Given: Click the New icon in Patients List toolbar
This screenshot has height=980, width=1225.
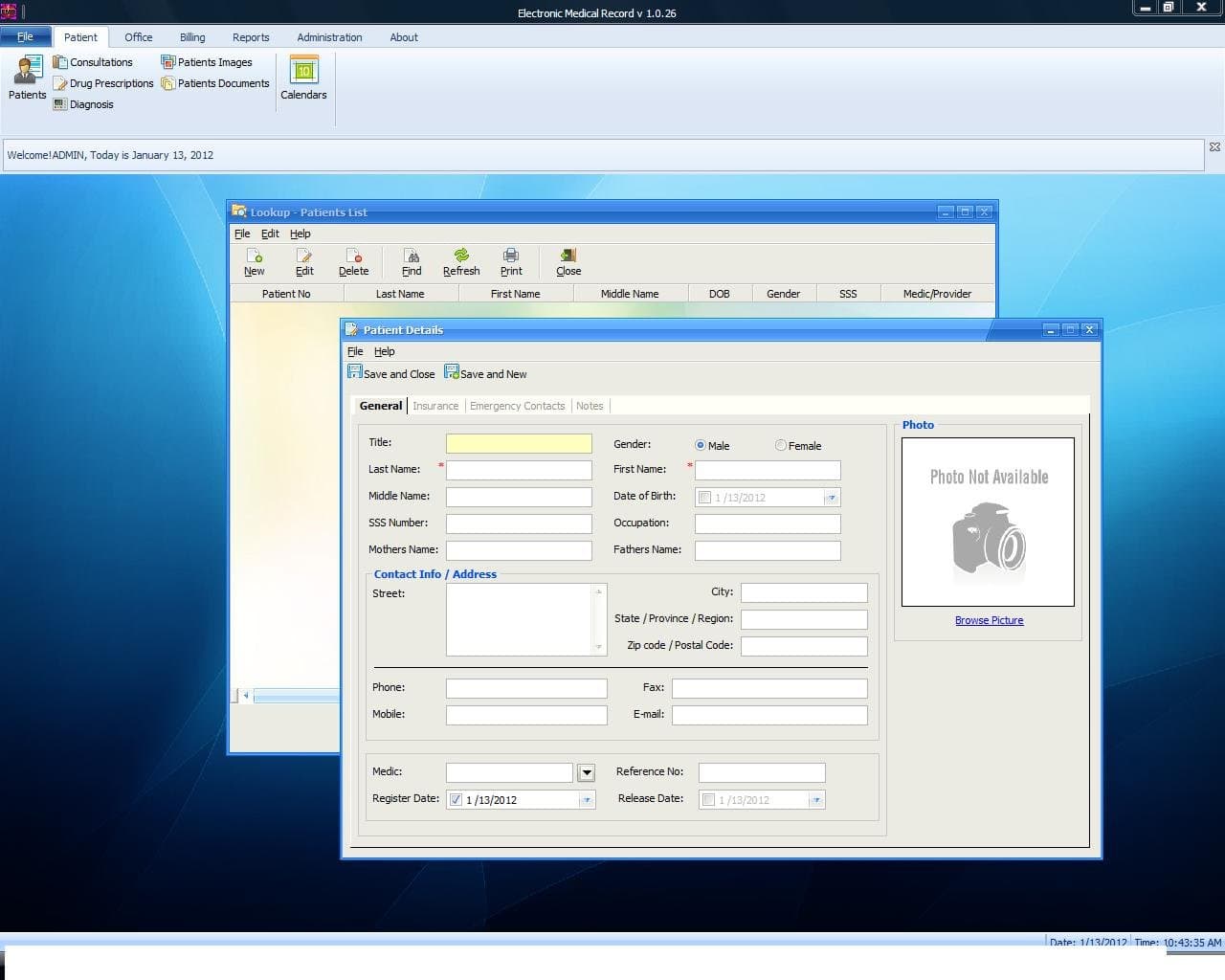Looking at the screenshot, I should (x=254, y=260).
